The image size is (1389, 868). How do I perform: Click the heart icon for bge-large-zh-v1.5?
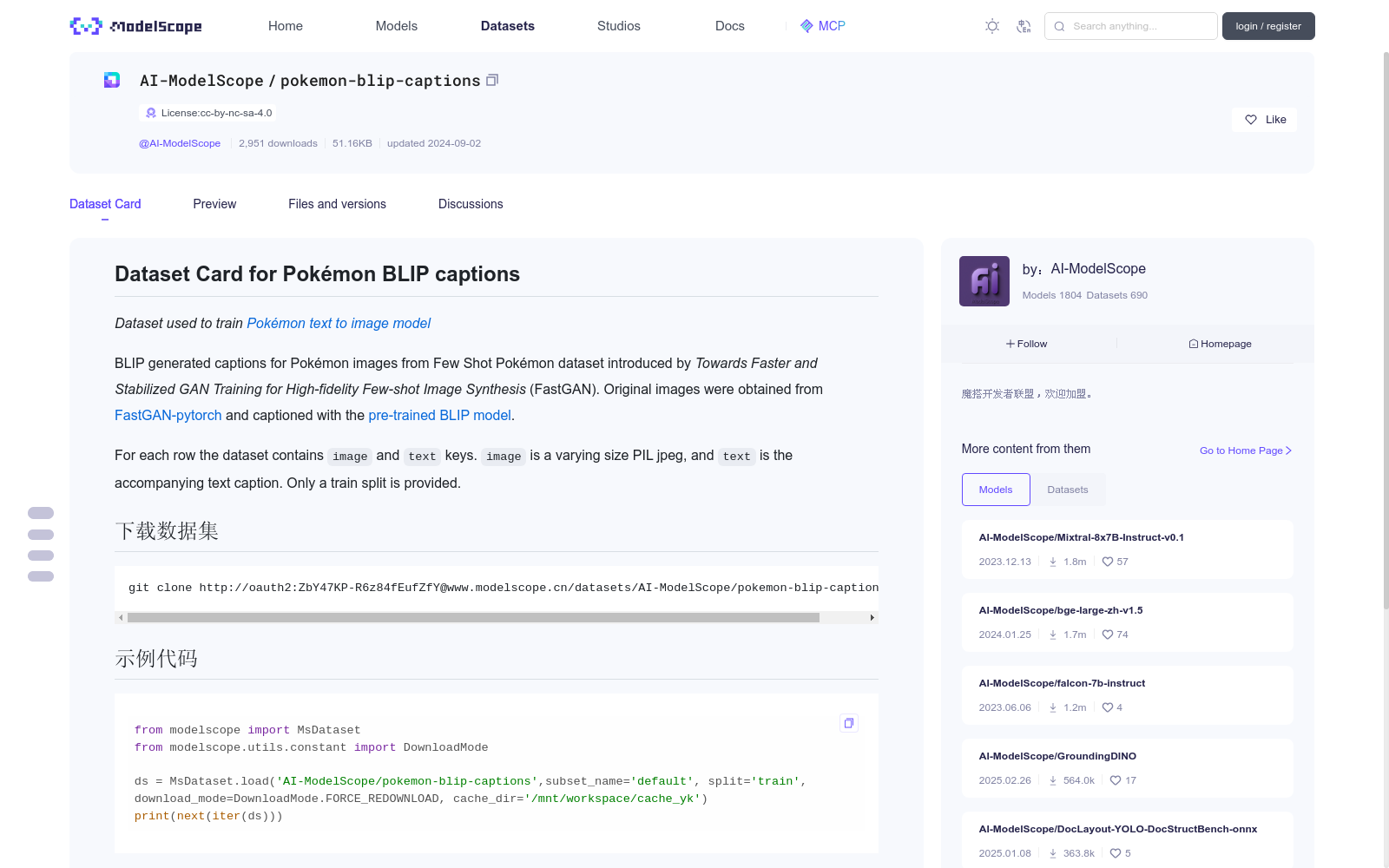(x=1108, y=635)
